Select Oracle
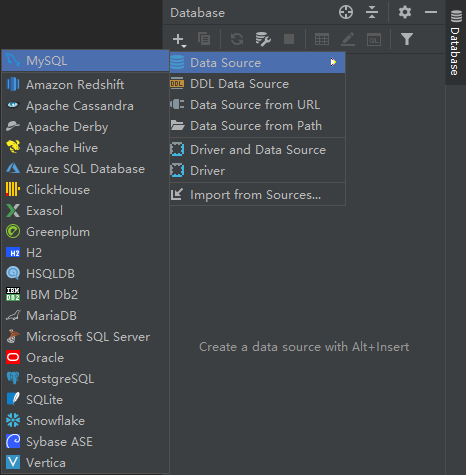The image size is (466, 475). (x=86, y=358)
